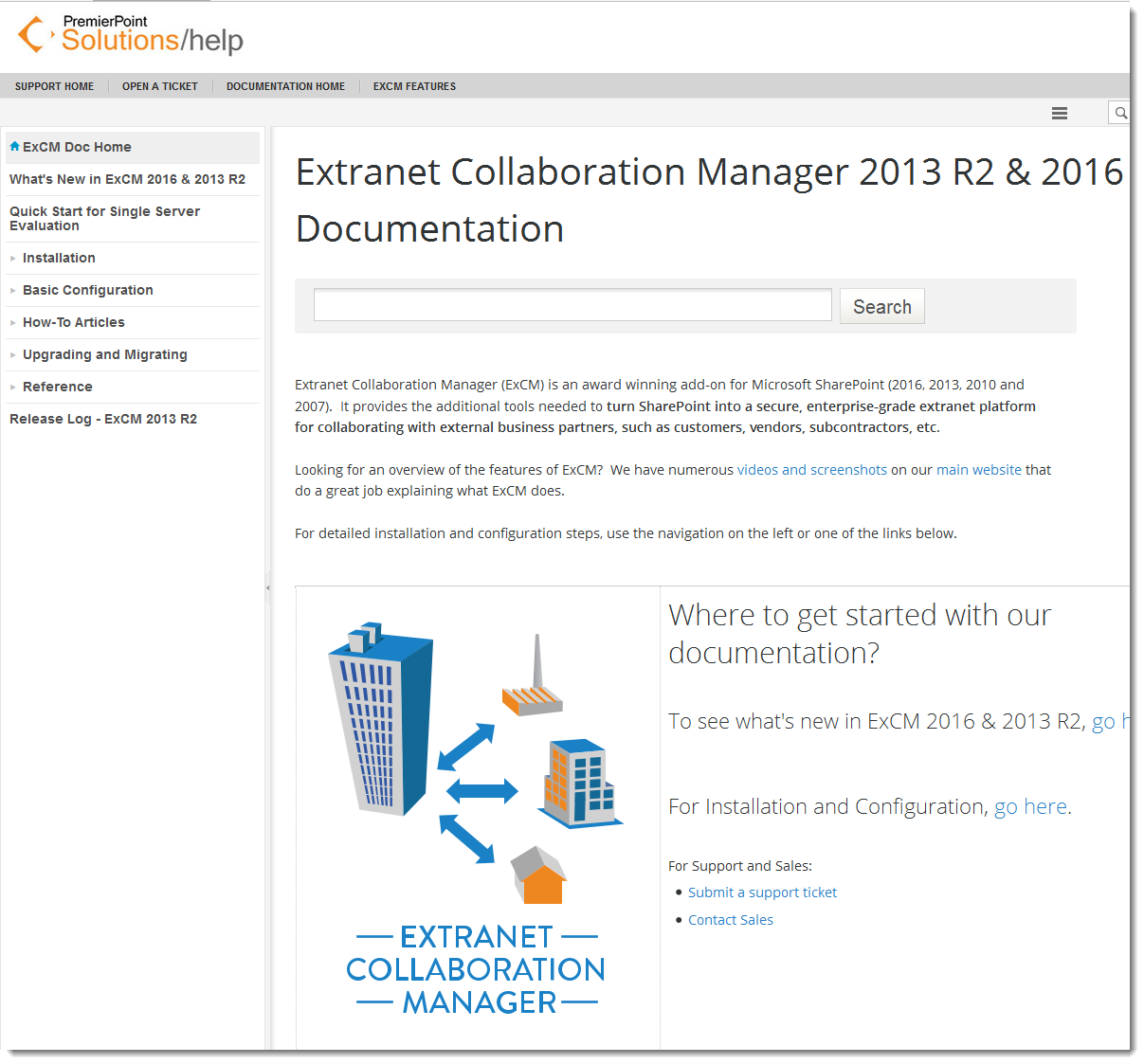Open the Reference sidebar page
Screen dimensions: 1144x1064
pos(58,387)
